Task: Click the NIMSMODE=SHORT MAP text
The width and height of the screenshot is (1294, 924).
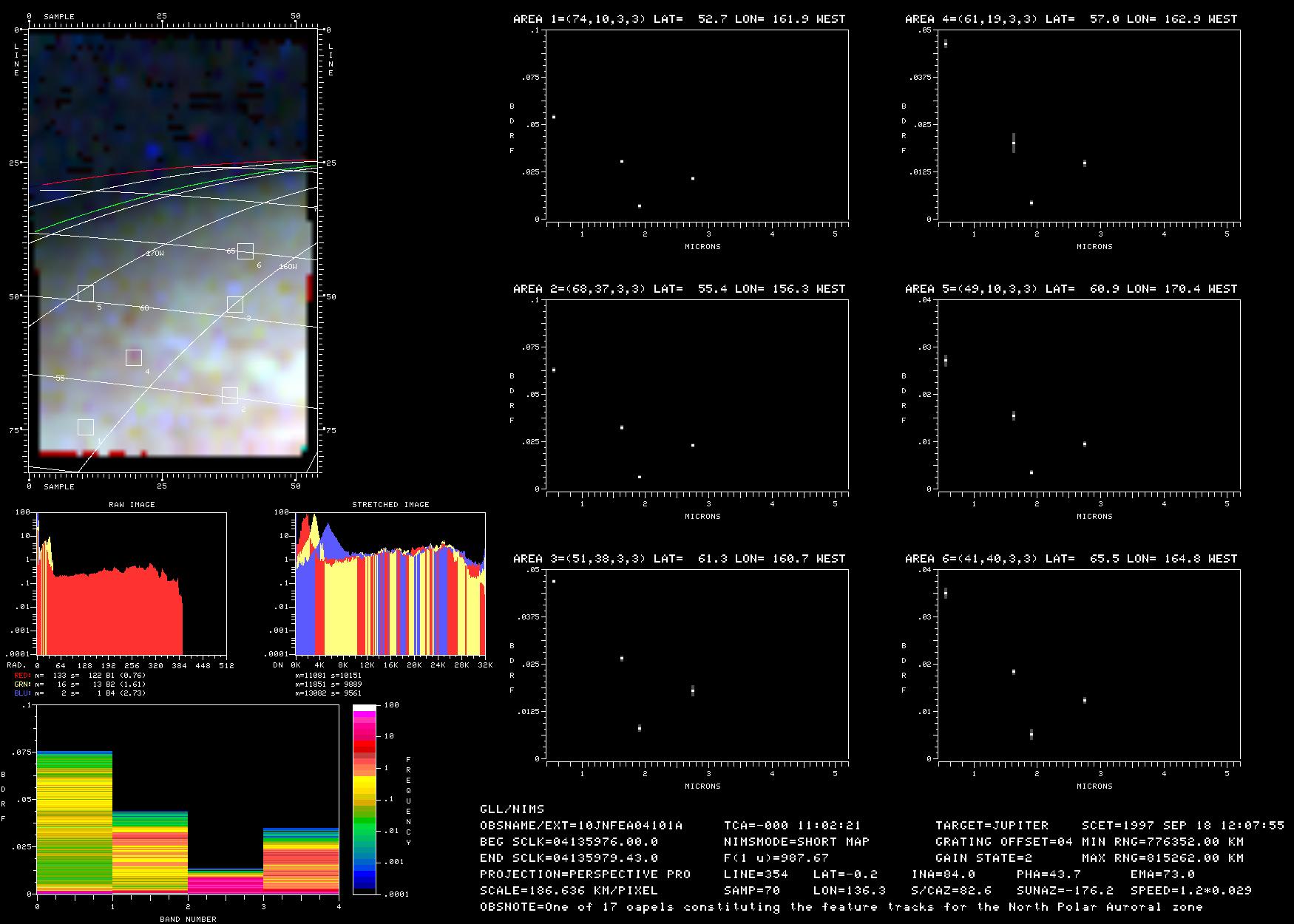Action: click(x=796, y=842)
